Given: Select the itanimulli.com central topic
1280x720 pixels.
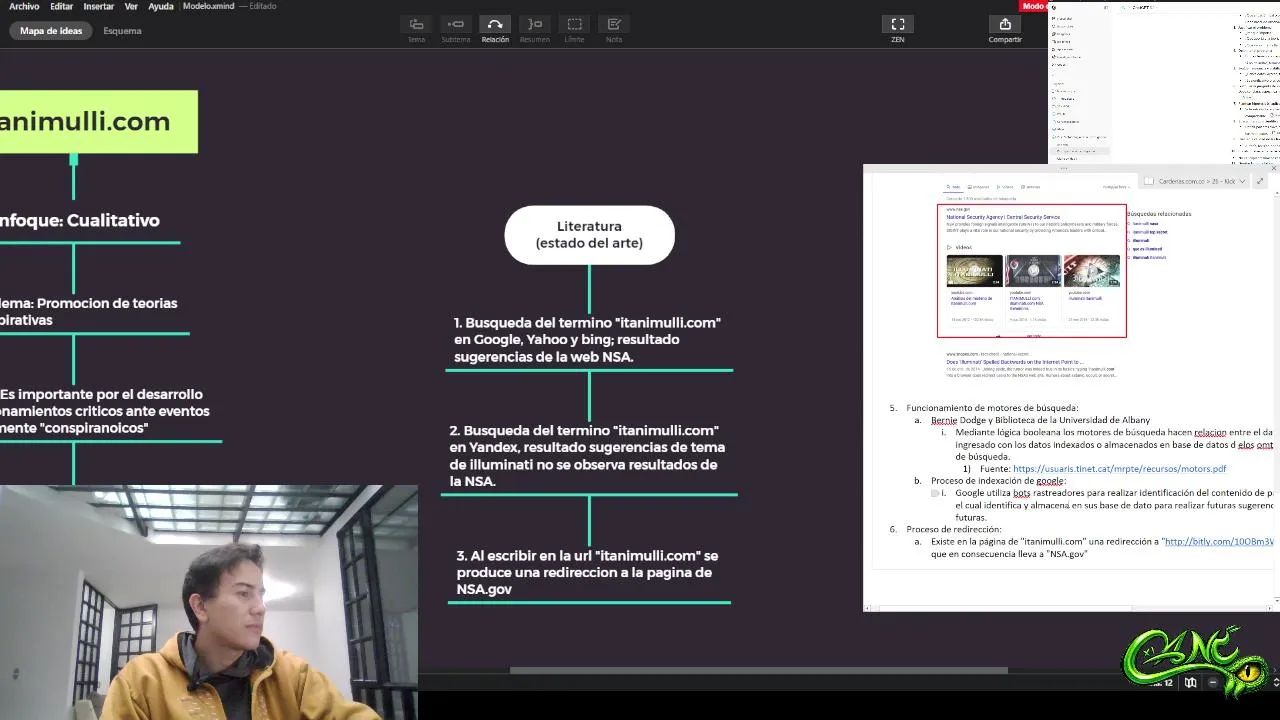Looking at the screenshot, I should pyautogui.click(x=99, y=122).
